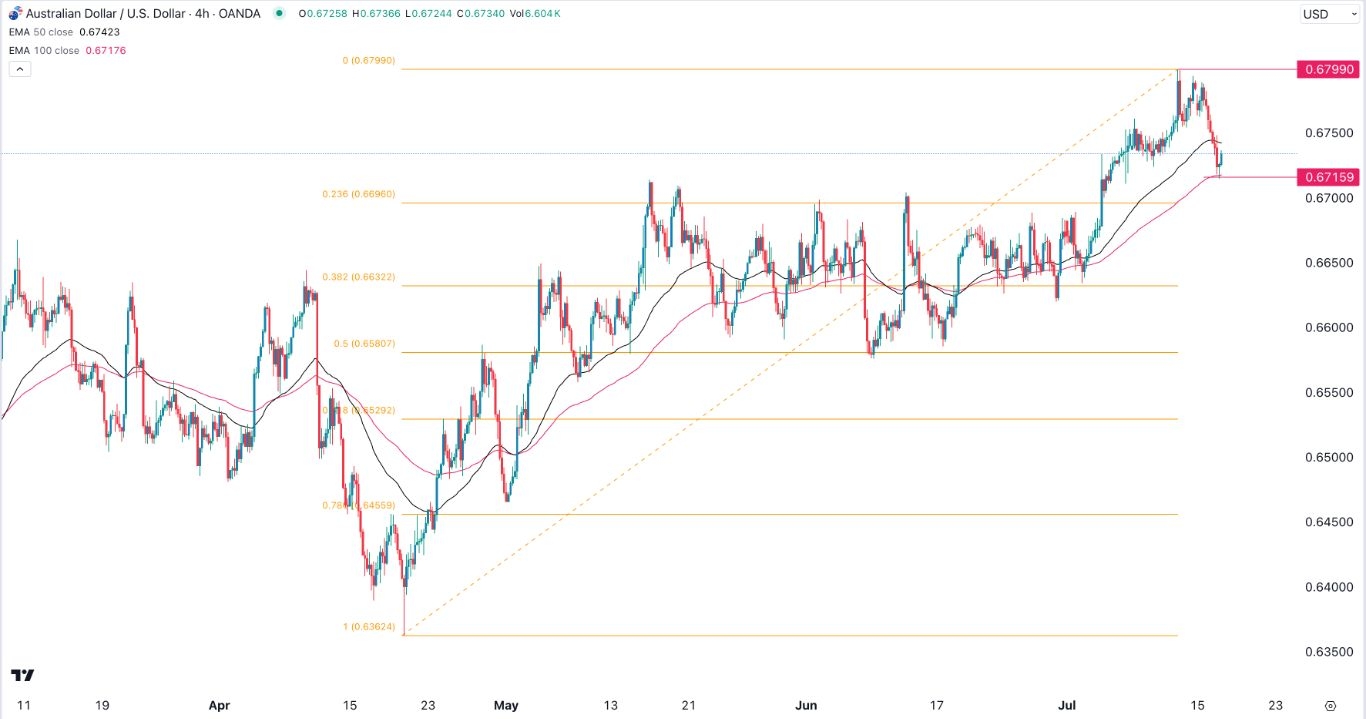Select the 0.5 Fibonacci level label
The width and height of the screenshot is (1366, 719).
[367, 344]
